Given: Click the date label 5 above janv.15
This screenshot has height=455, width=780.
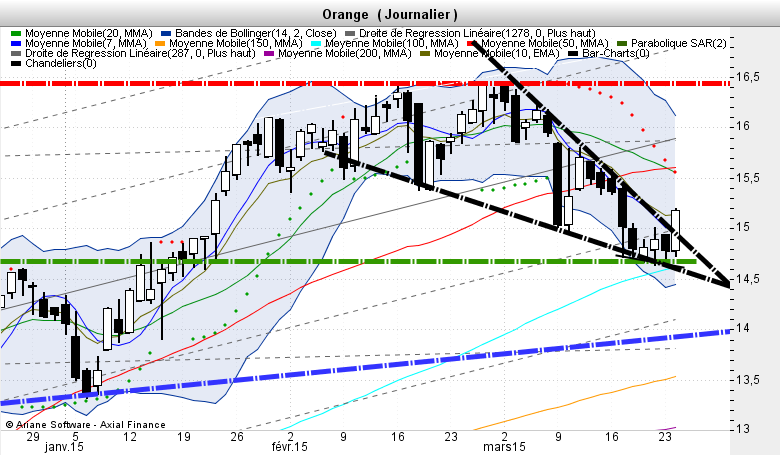Looking at the screenshot, I should click(75, 437).
